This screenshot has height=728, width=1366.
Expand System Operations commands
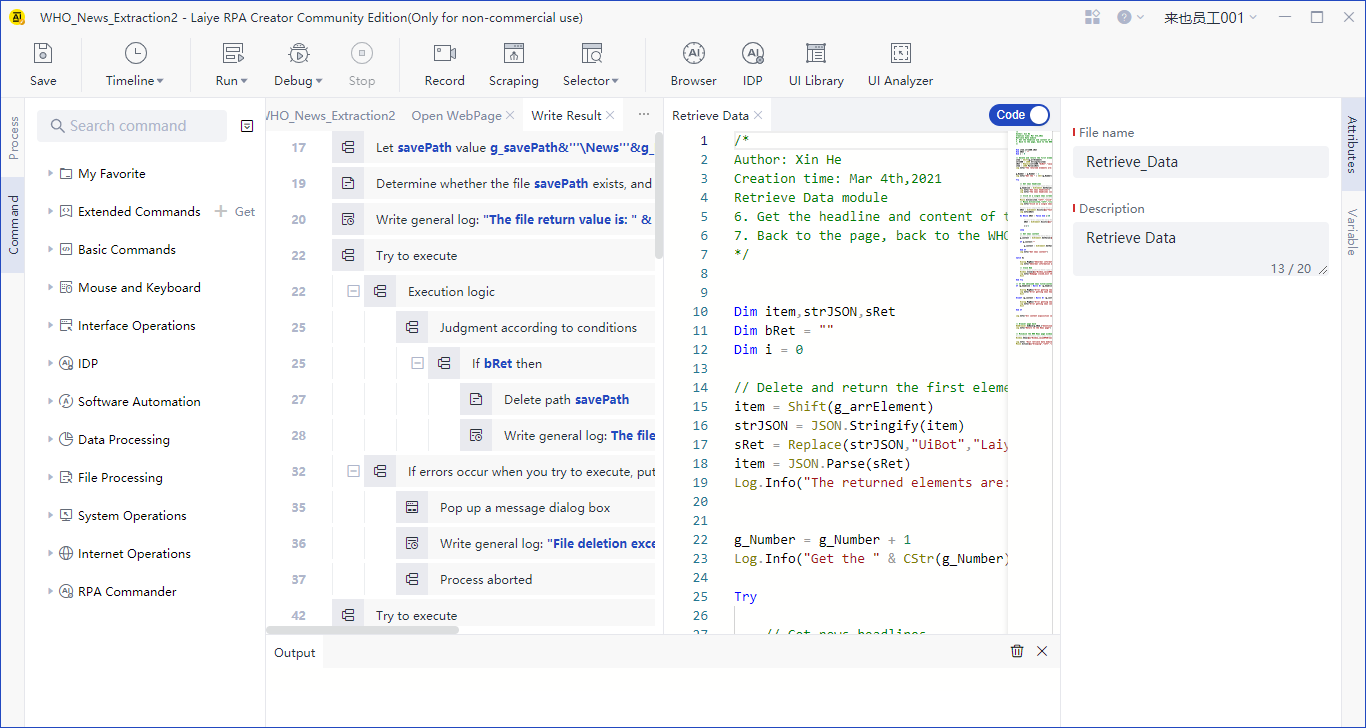coord(51,515)
